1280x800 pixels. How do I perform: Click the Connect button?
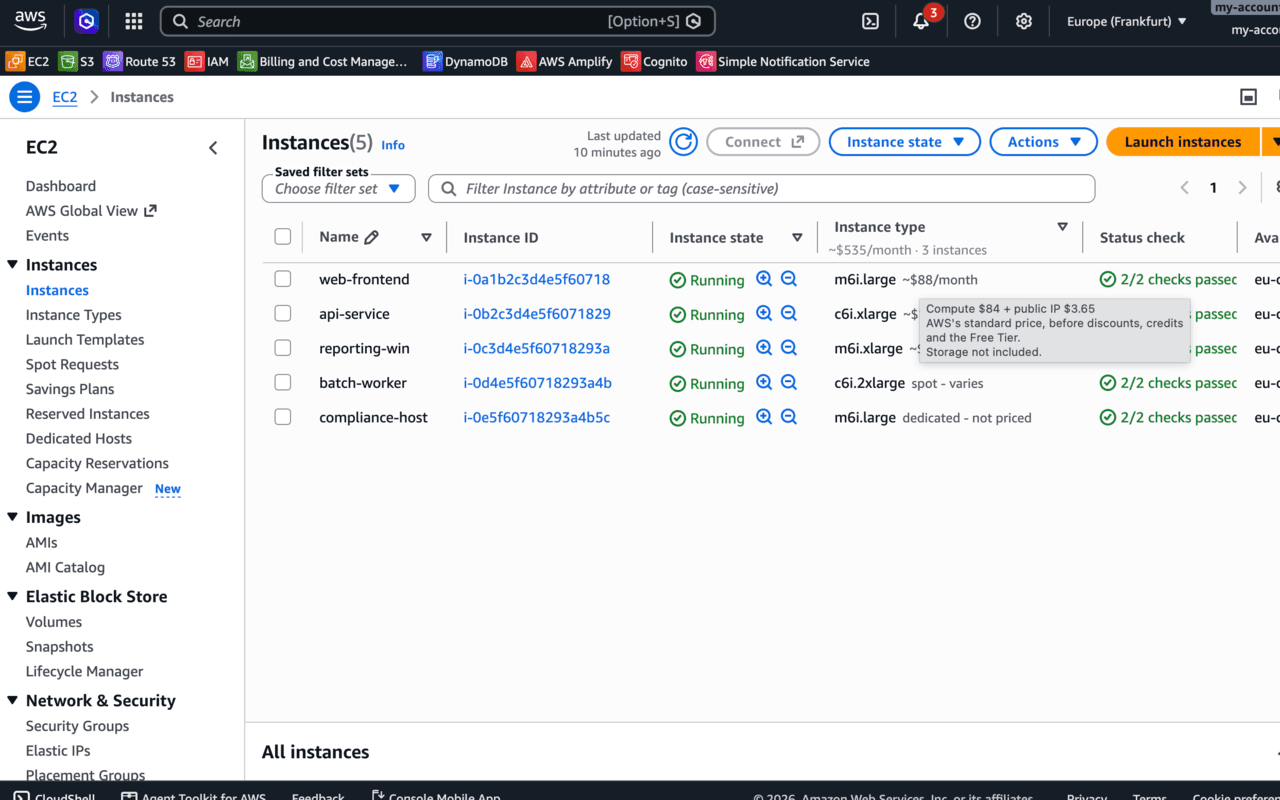coord(763,142)
